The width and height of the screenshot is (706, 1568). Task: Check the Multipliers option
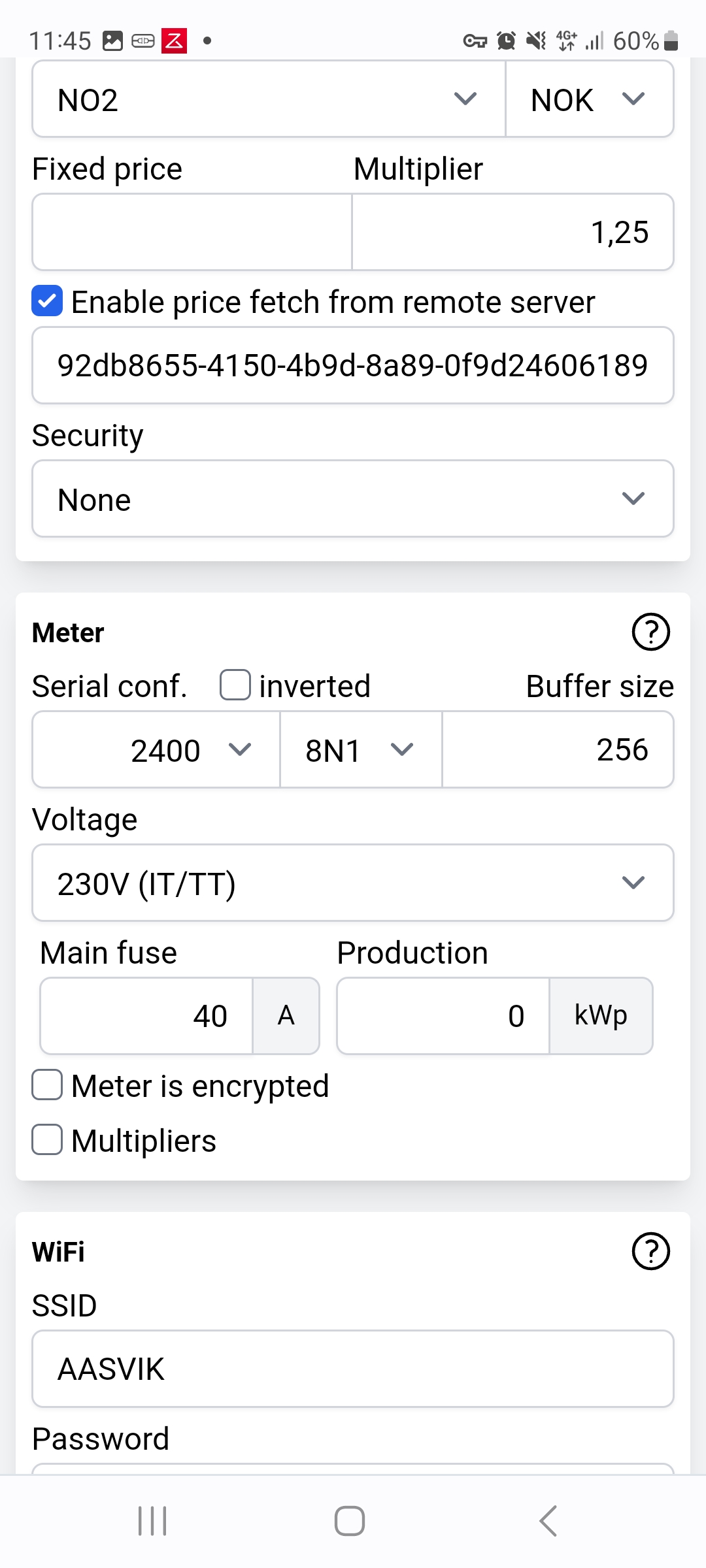pyautogui.click(x=46, y=1140)
